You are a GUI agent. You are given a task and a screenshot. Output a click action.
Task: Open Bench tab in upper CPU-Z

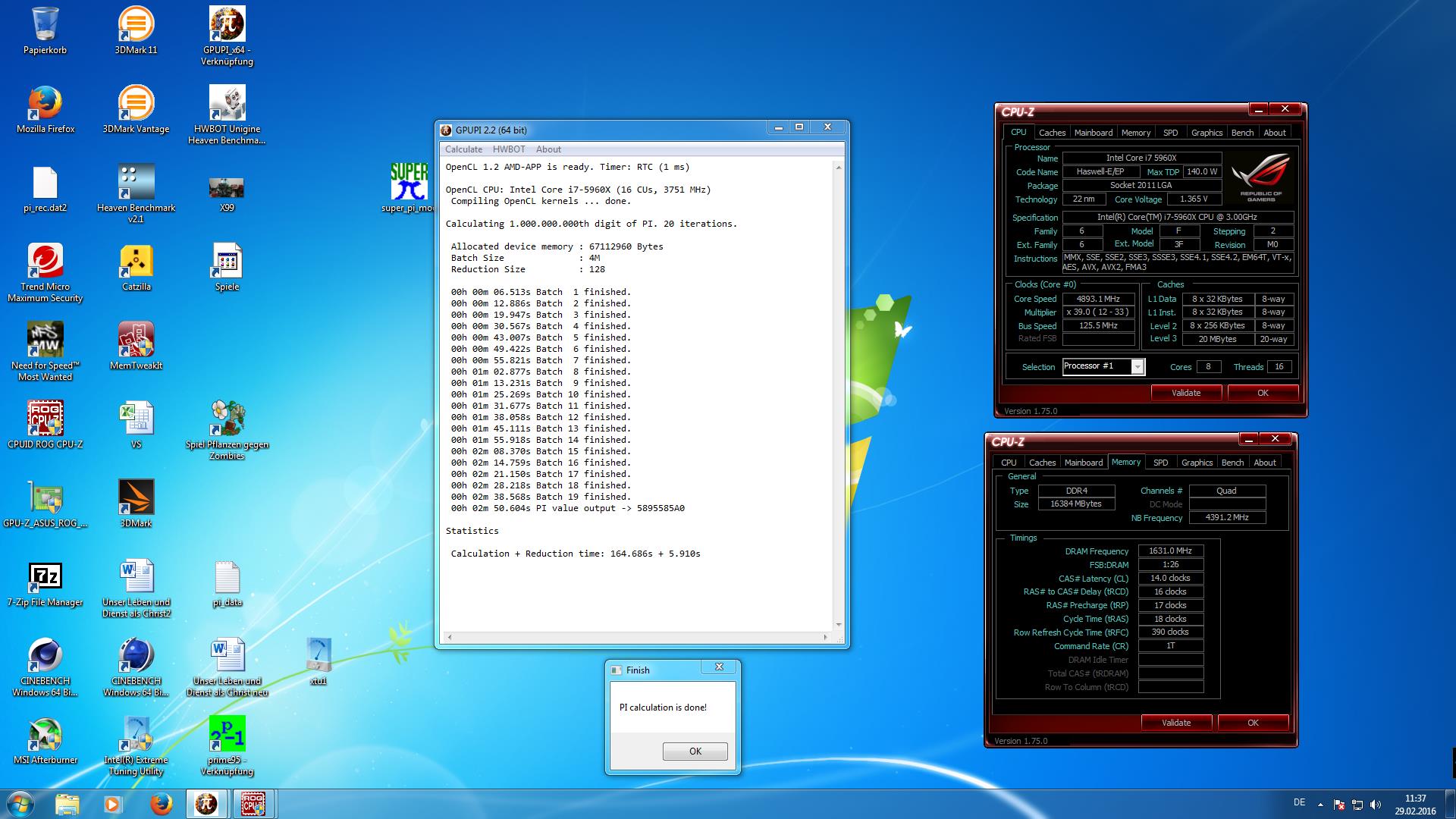click(x=1242, y=132)
